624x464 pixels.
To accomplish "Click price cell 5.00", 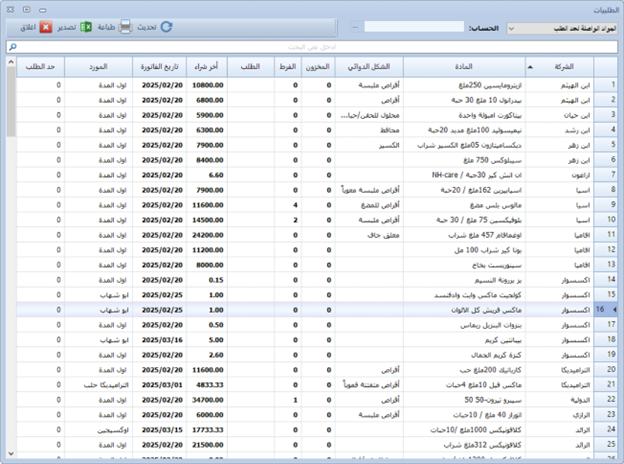I will 207,340.
